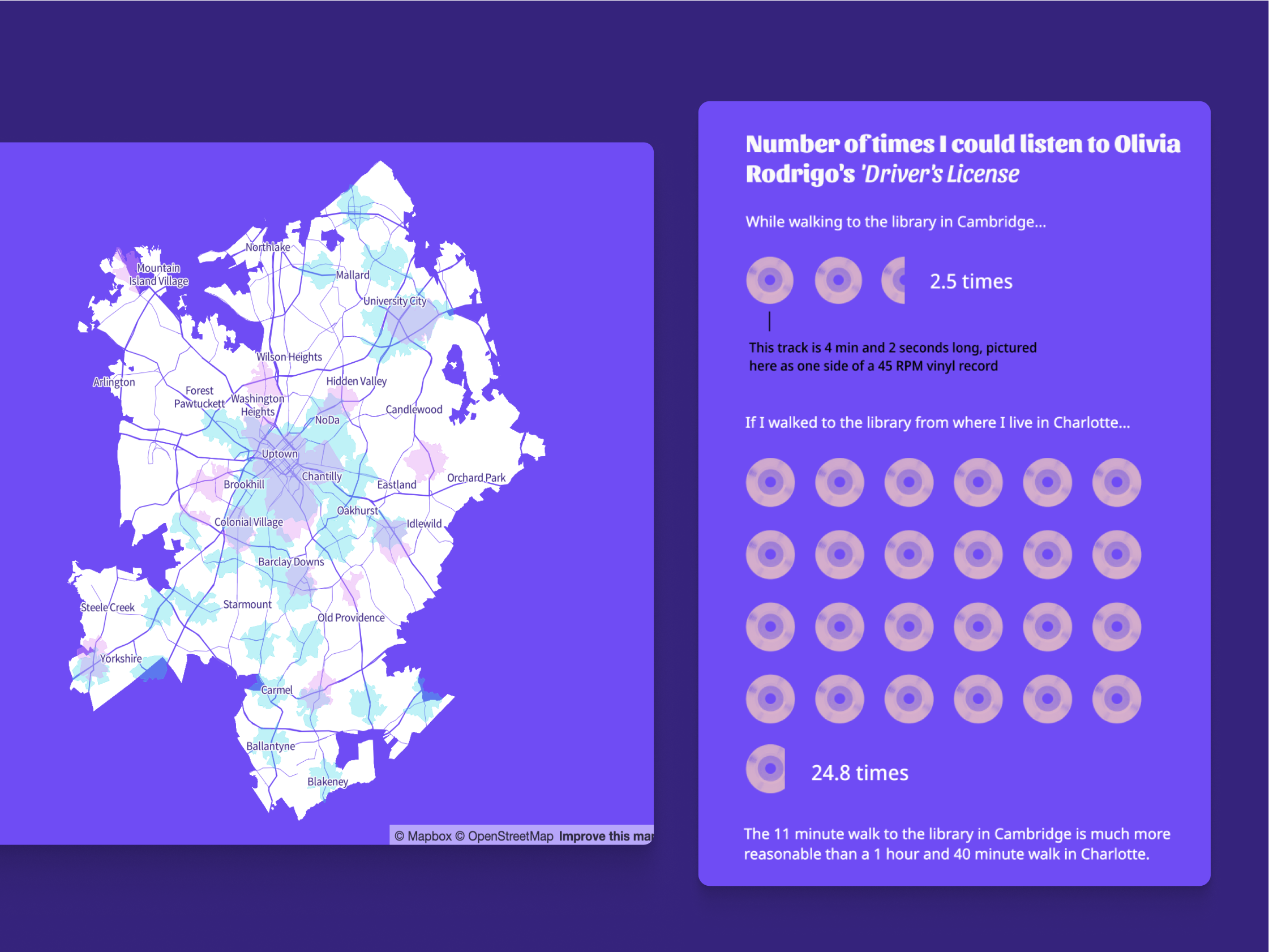Click the '2.5 times' text
Image resolution: width=1269 pixels, height=952 pixels.
click(971, 282)
